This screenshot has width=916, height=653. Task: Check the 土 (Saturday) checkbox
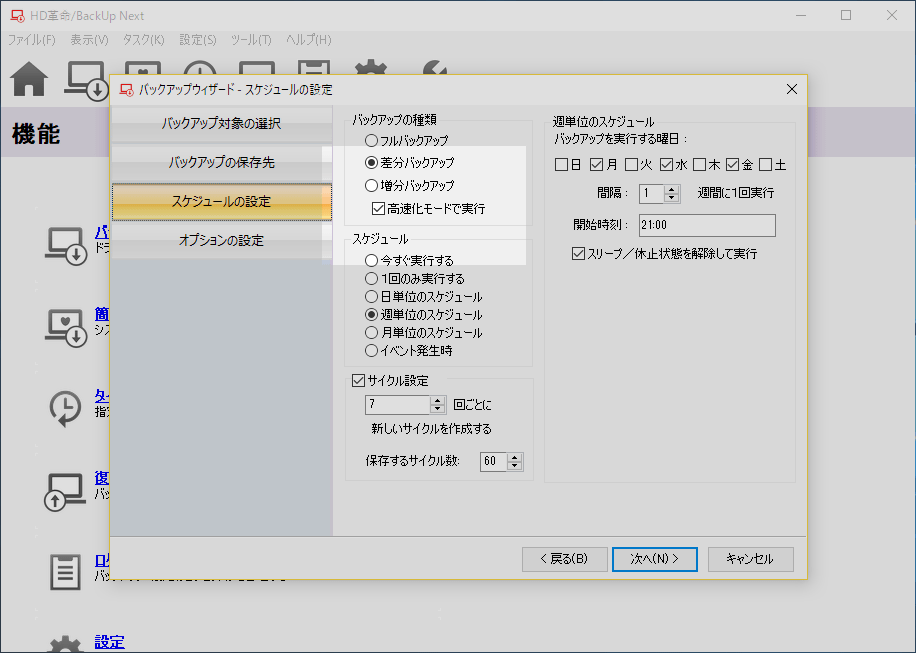click(x=765, y=165)
